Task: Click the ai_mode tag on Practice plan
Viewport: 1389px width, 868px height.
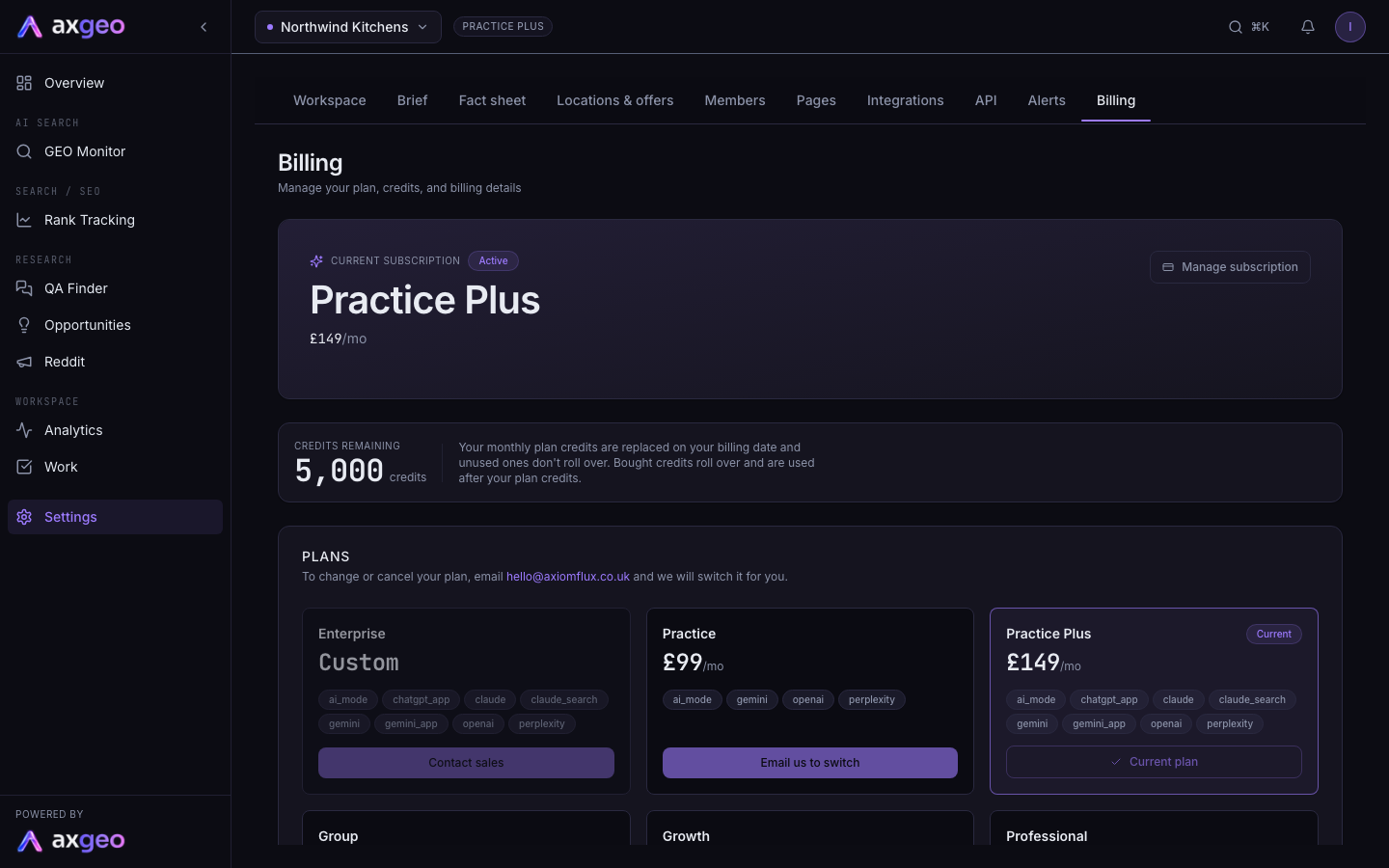Action: point(693,700)
